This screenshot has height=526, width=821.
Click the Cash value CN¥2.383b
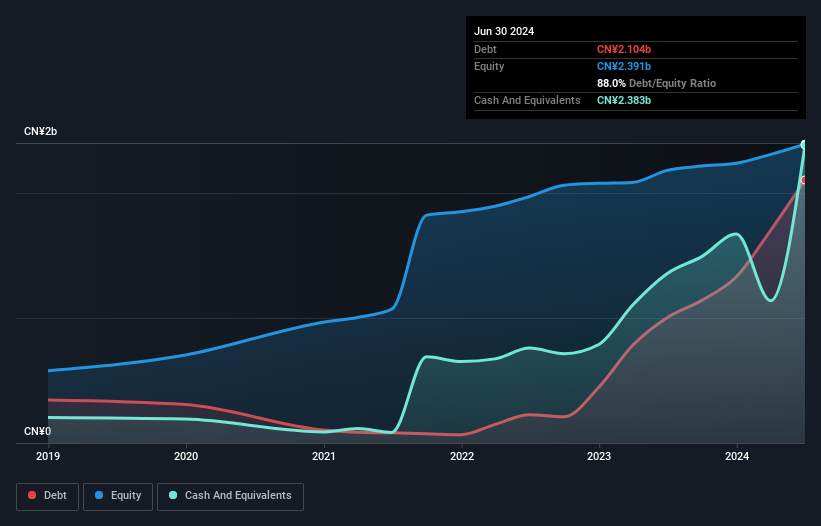tap(624, 100)
